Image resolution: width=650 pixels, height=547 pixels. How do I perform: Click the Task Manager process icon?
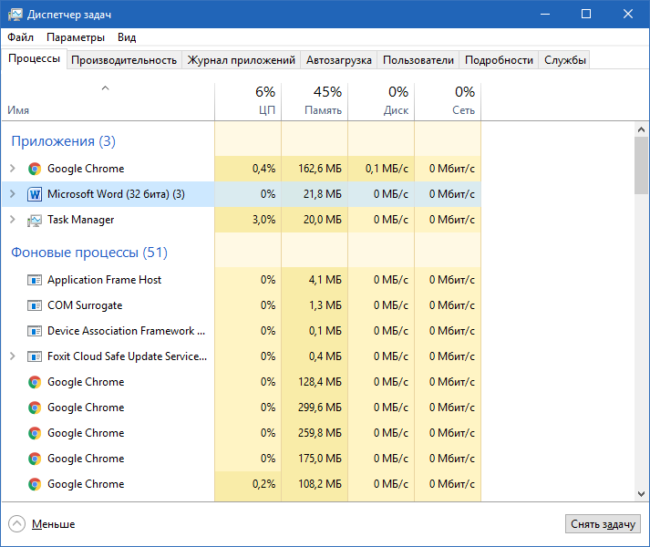(34, 220)
